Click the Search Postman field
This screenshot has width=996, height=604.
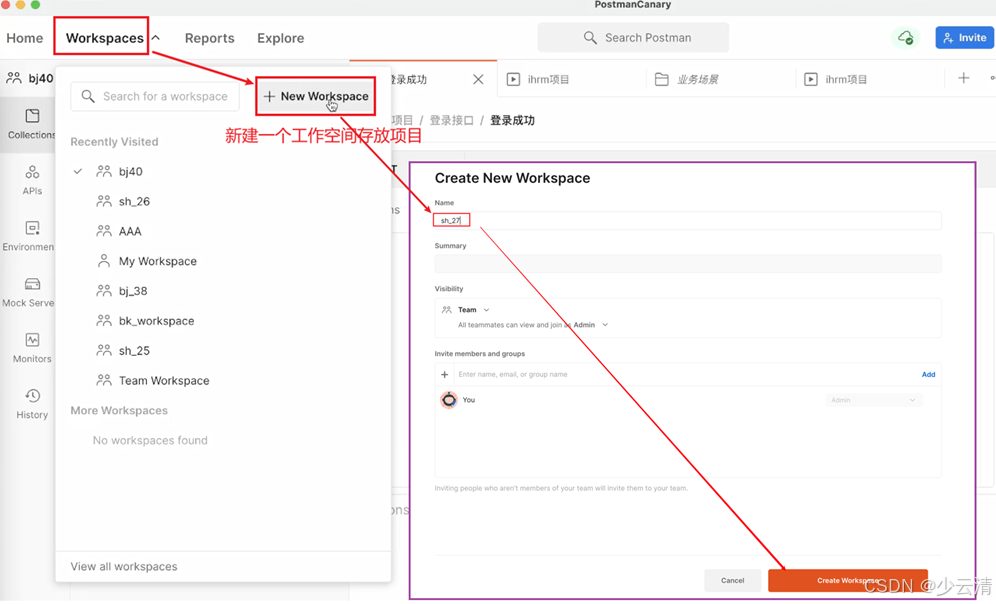(633, 37)
